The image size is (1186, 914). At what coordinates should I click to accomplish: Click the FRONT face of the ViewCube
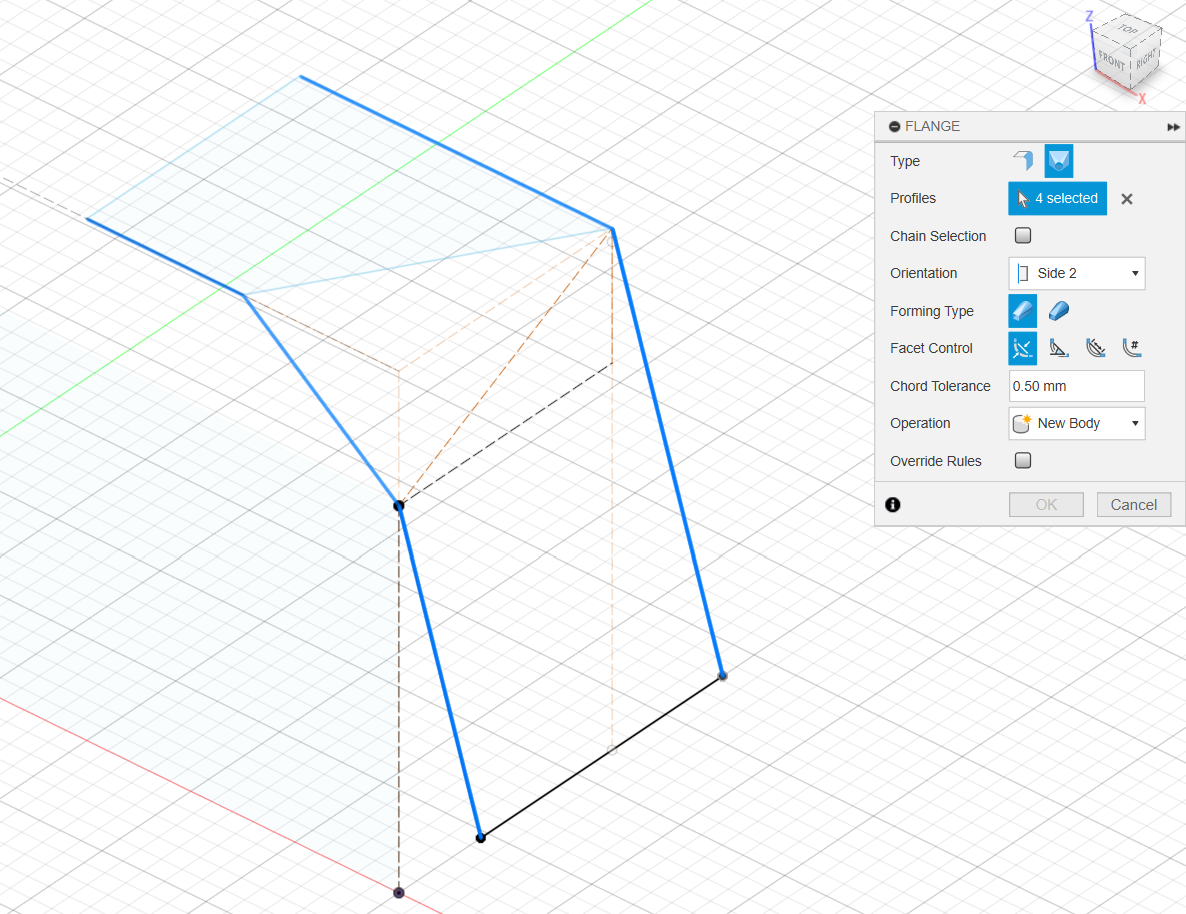(1113, 60)
